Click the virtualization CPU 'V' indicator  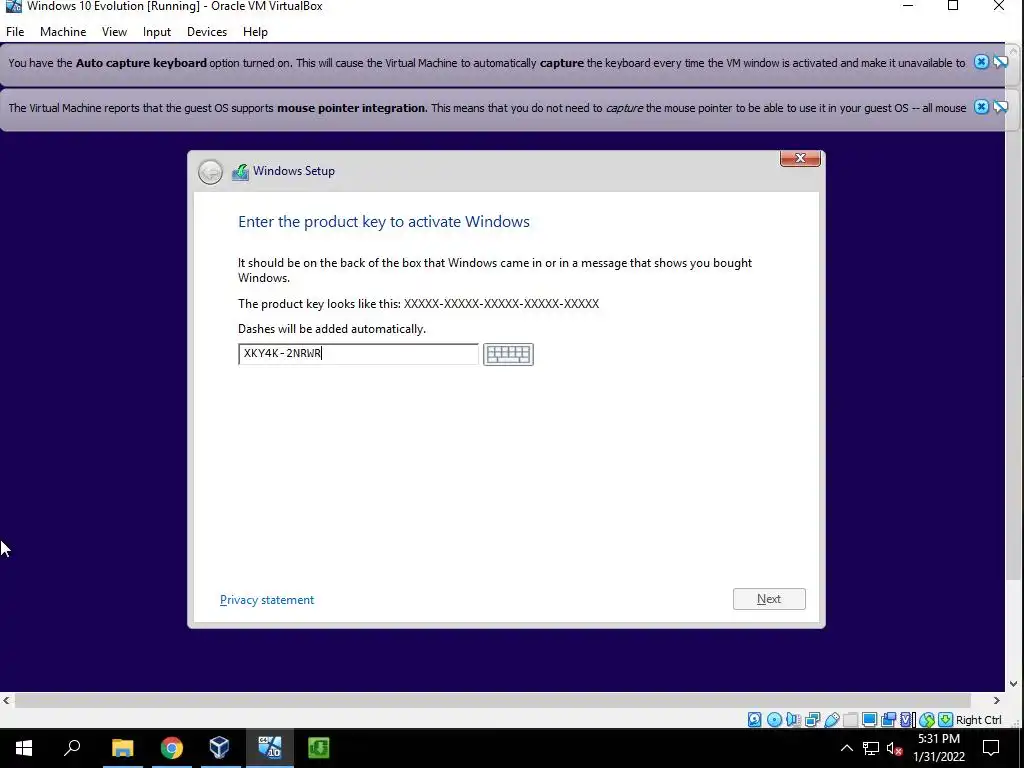(x=907, y=720)
